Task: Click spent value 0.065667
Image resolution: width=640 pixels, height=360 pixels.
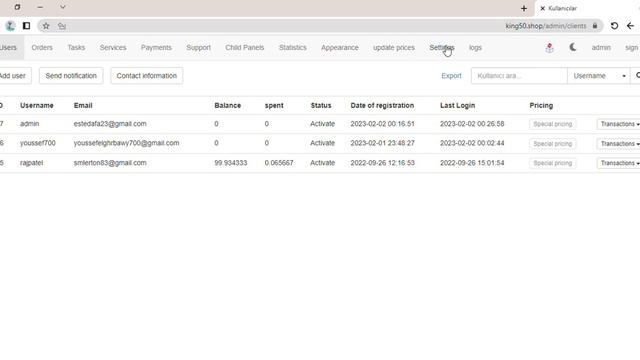Action: click(279, 162)
